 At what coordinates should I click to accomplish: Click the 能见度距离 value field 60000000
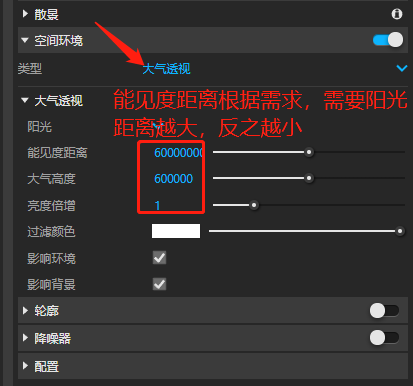coord(178,153)
